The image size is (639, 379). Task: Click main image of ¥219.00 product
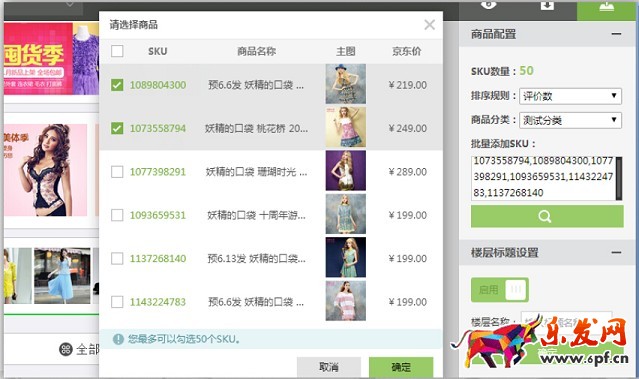[346, 84]
